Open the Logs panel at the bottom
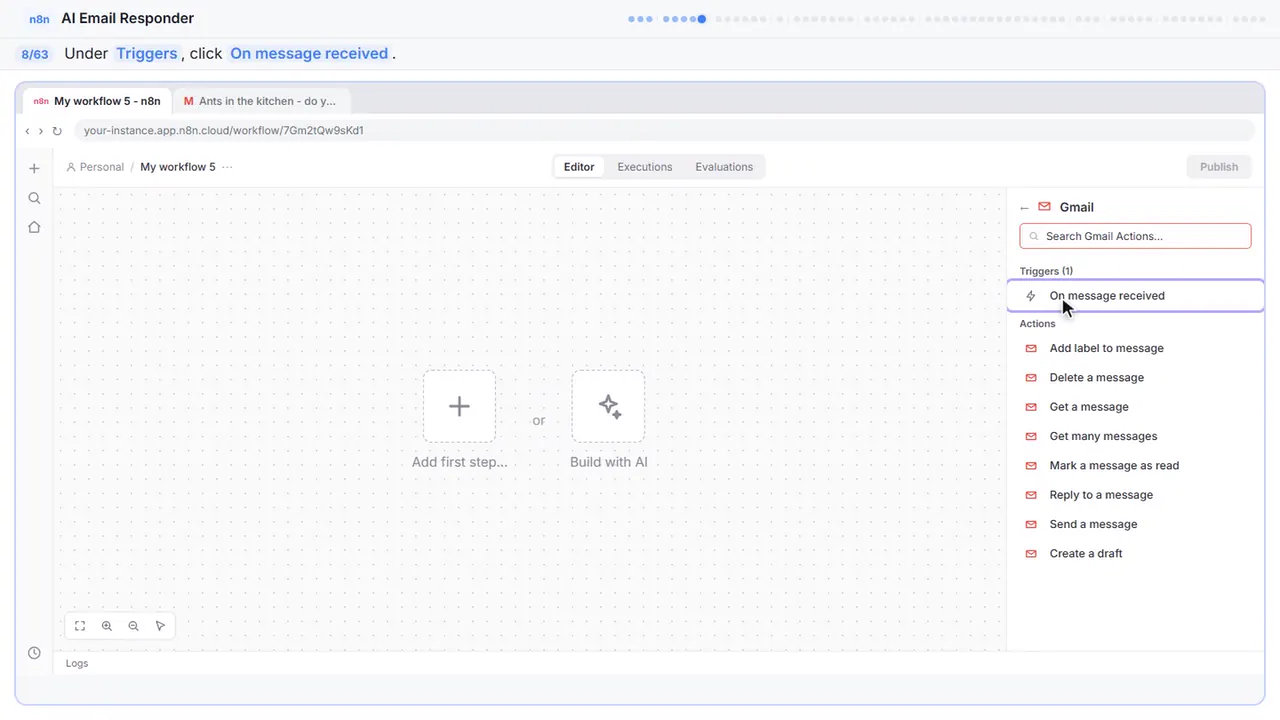Viewport: 1280px width, 720px height. point(77,663)
